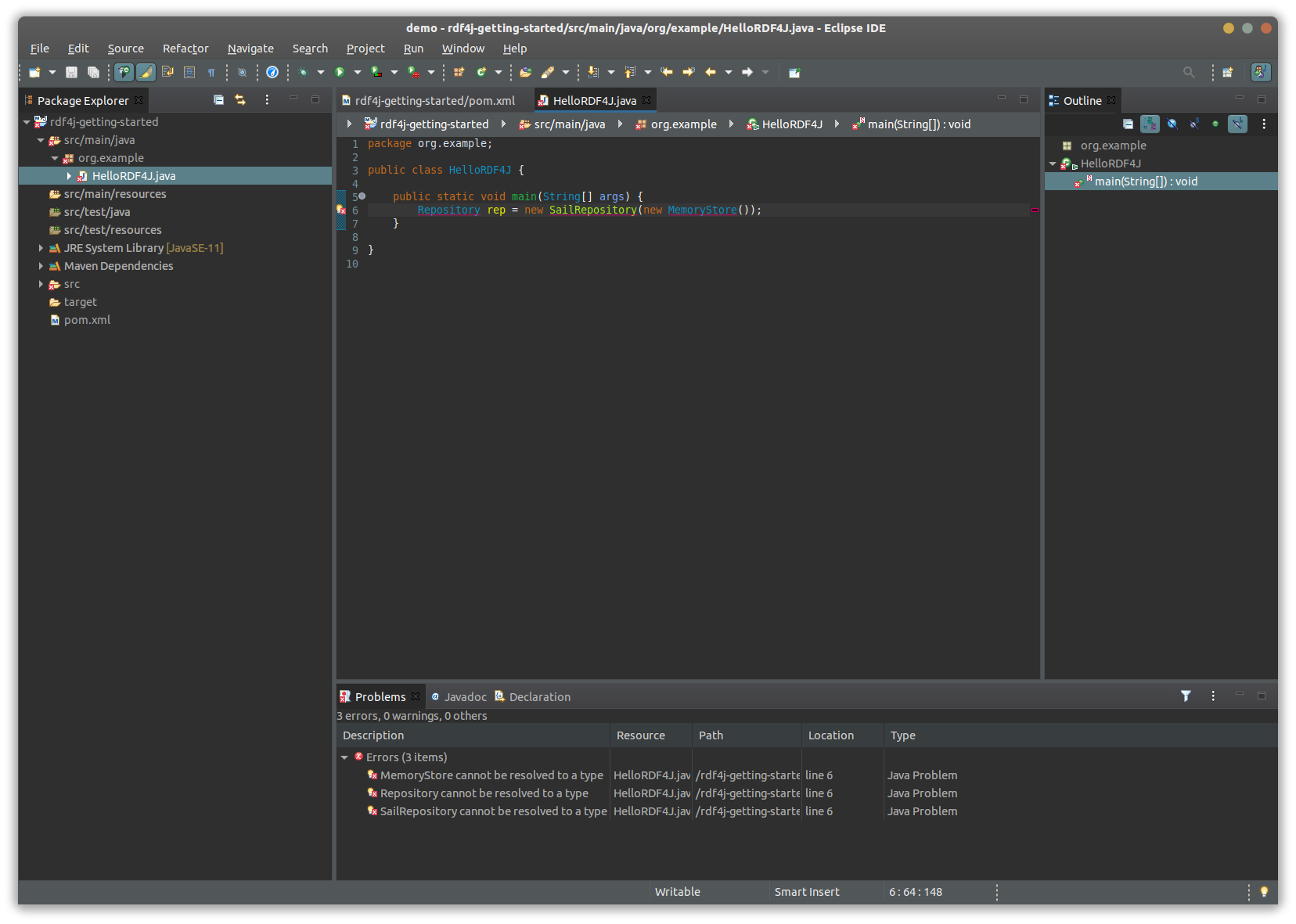
Task: Click the Run External Tools icon
Action: [x=413, y=72]
